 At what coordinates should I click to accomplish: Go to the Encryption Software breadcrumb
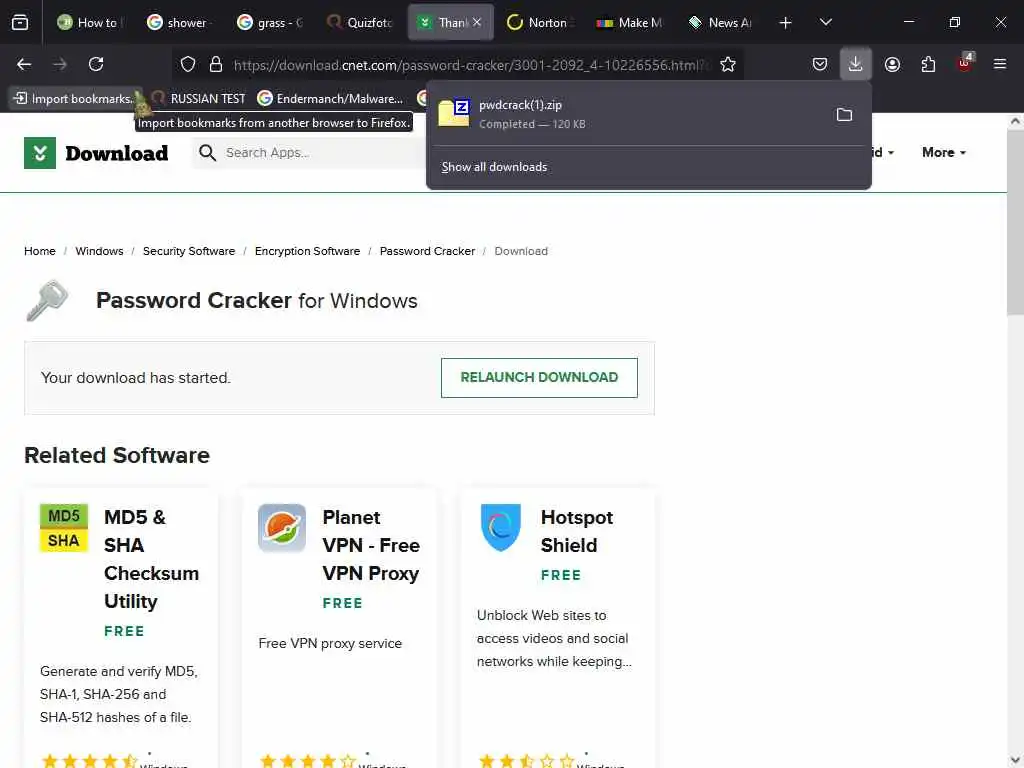(308, 251)
